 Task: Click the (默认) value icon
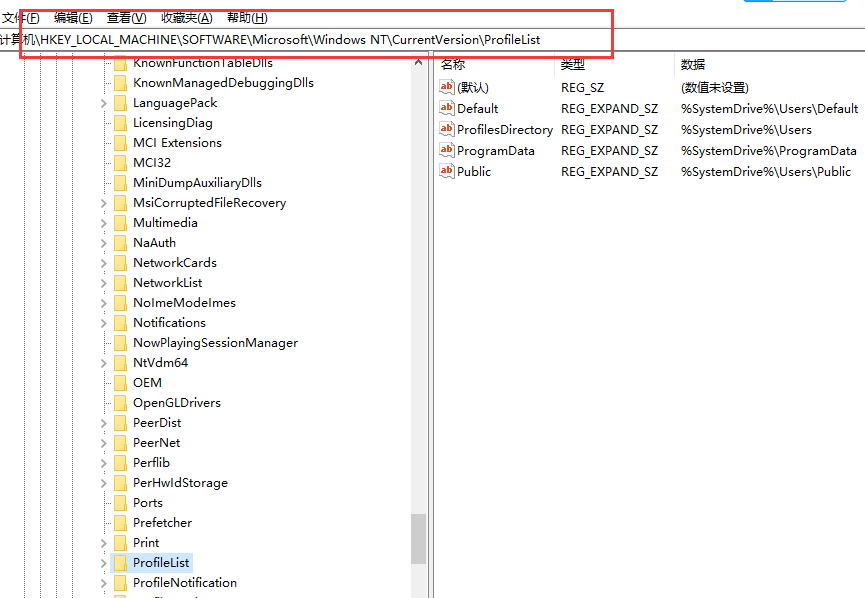click(447, 87)
